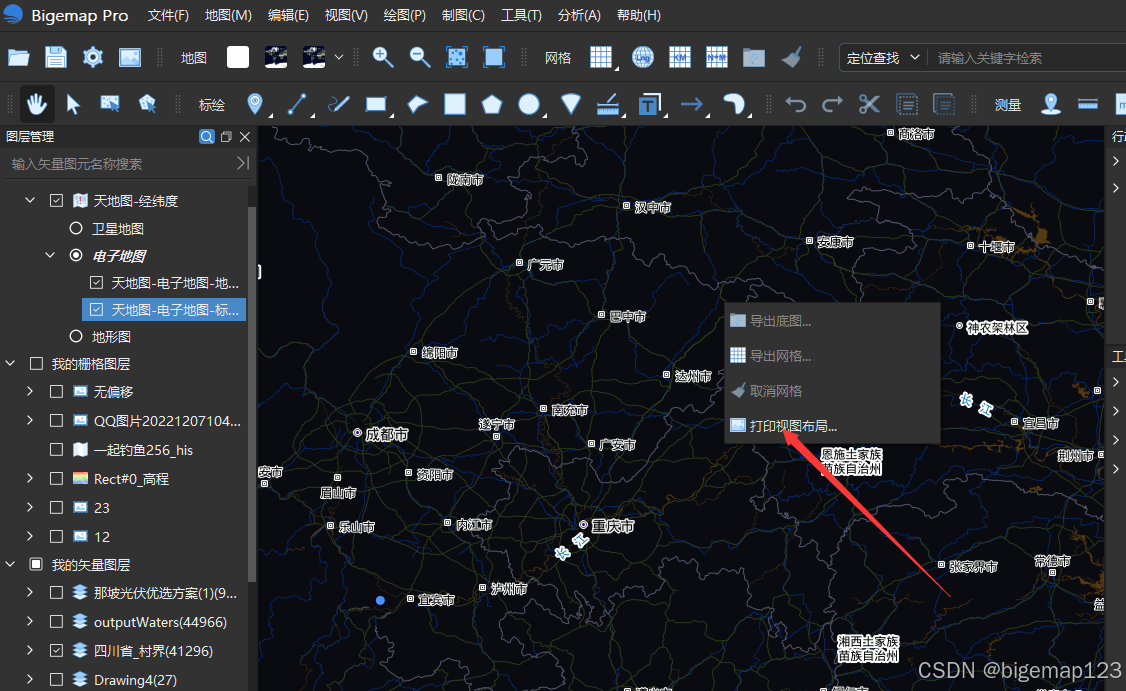Click the broom clear-grid icon
The height and width of the screenshot is (691, 1126).
point(791,57)
